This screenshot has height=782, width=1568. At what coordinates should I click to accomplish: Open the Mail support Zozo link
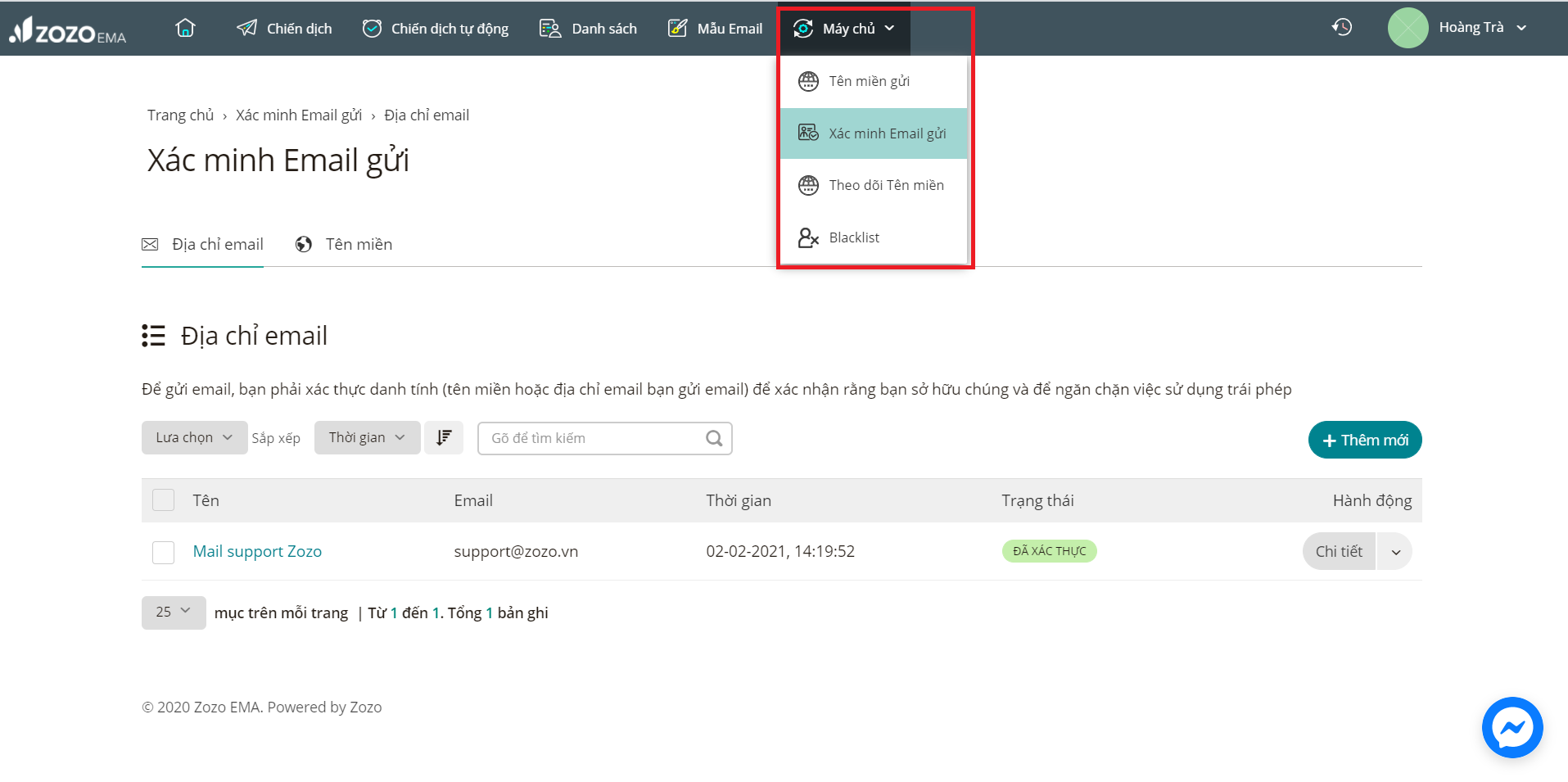click(x=257, y=551)
